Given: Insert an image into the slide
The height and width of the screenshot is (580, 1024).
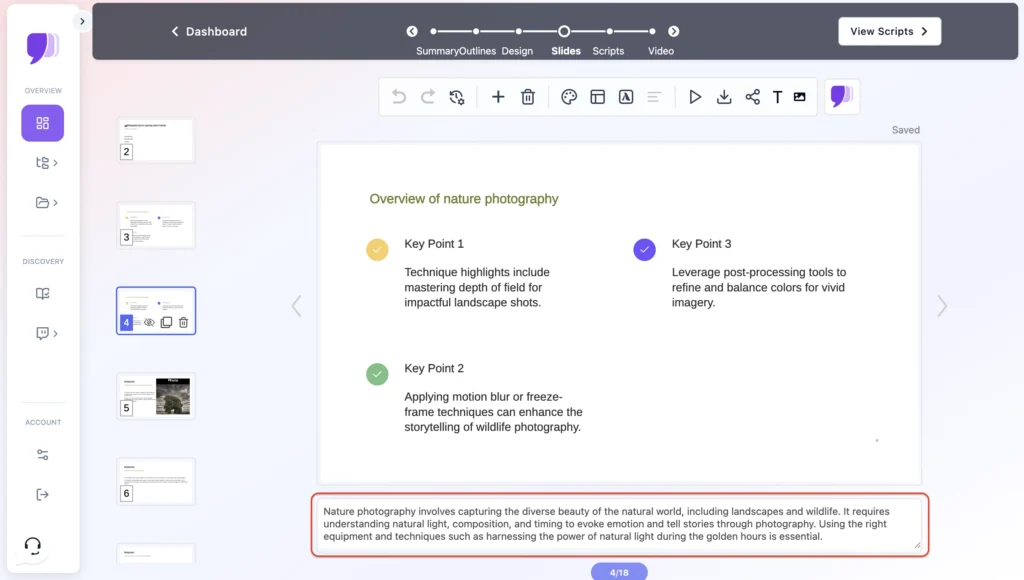Looking at the screenshot, I should coord(799,97).
